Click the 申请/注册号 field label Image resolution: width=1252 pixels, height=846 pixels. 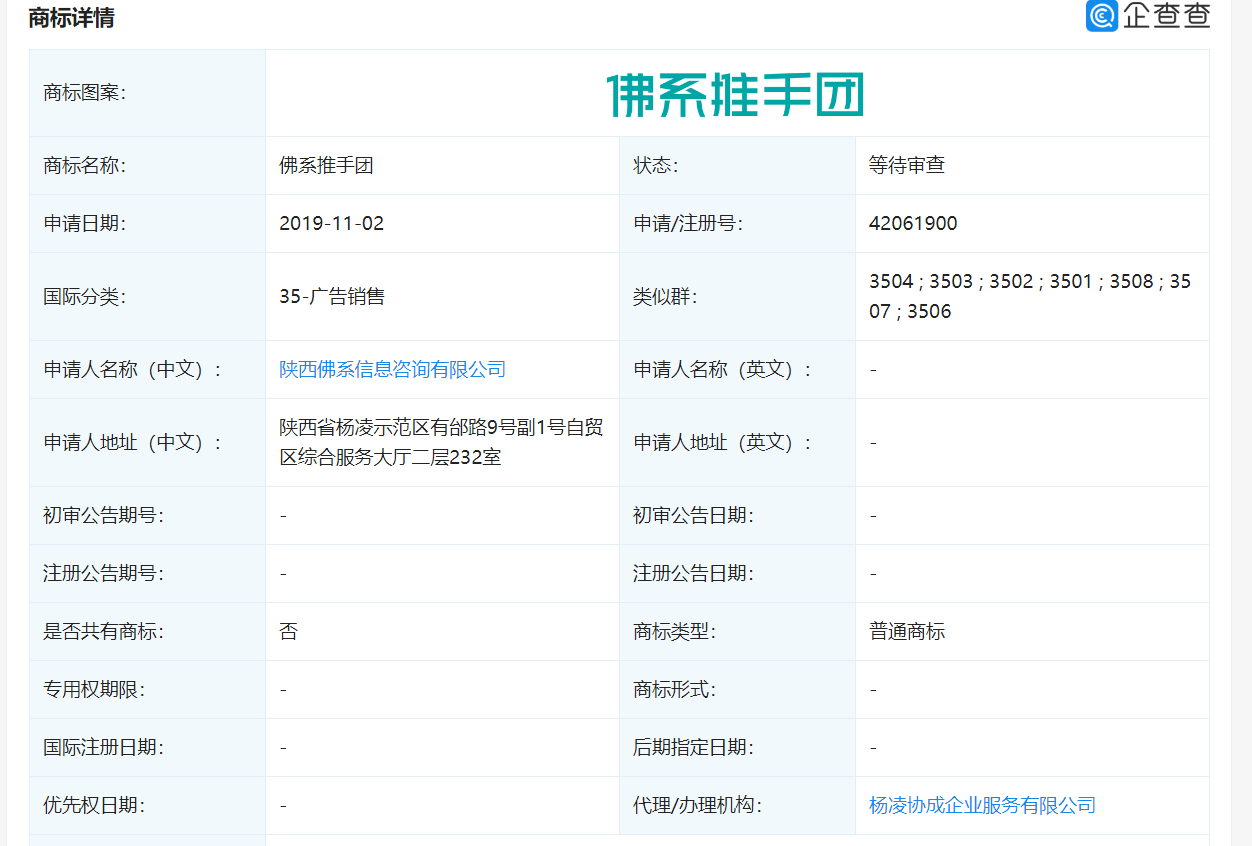(x=688, y=223)
